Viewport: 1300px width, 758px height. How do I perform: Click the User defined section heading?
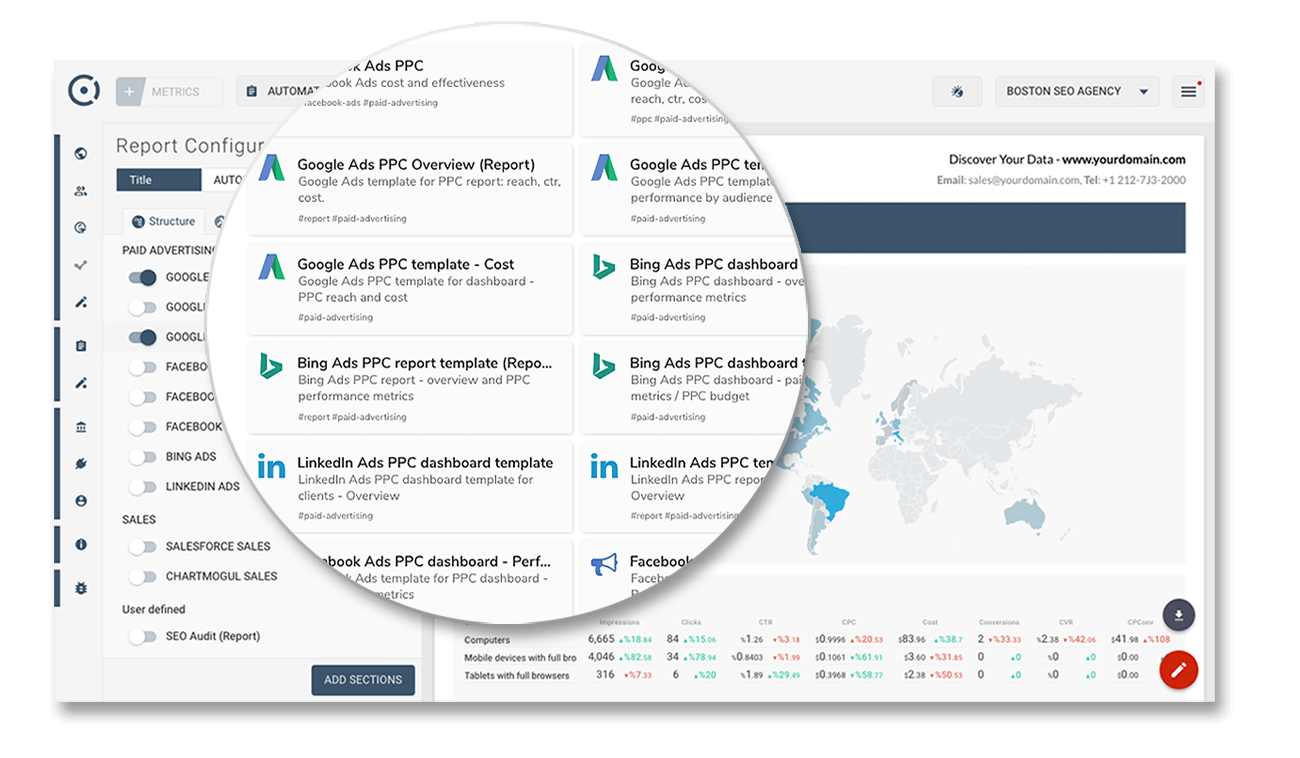point(154,609)
